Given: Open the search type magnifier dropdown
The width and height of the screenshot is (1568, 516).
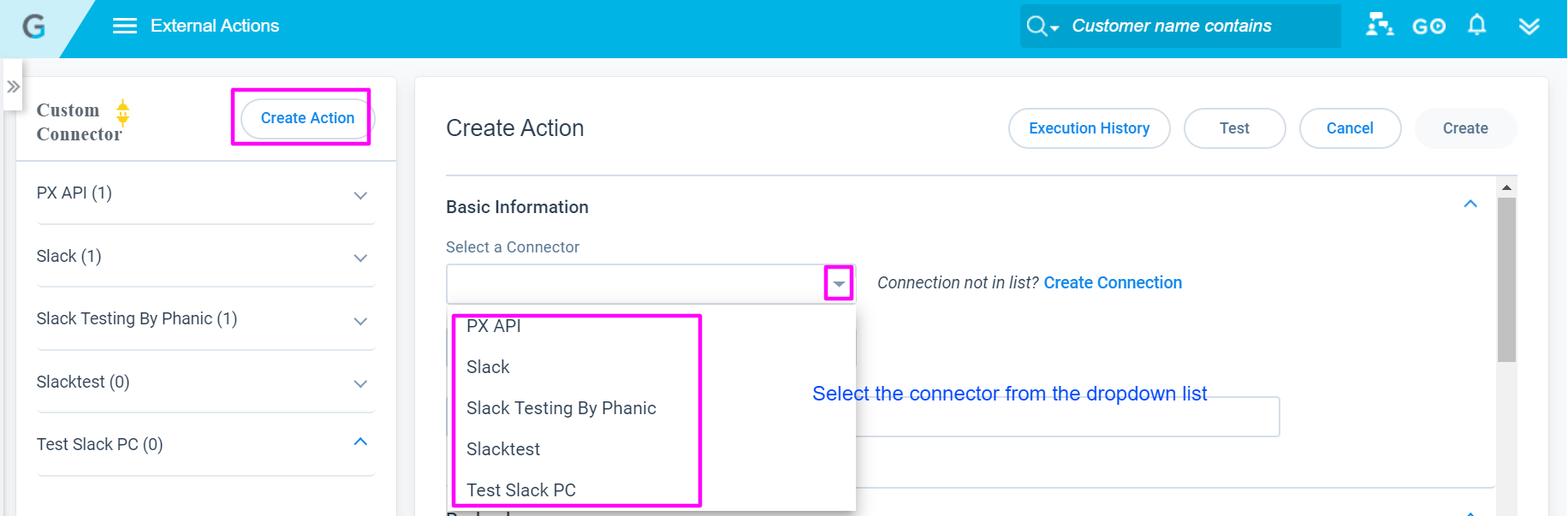Looking at the screenshot, I should (1042, 26).
